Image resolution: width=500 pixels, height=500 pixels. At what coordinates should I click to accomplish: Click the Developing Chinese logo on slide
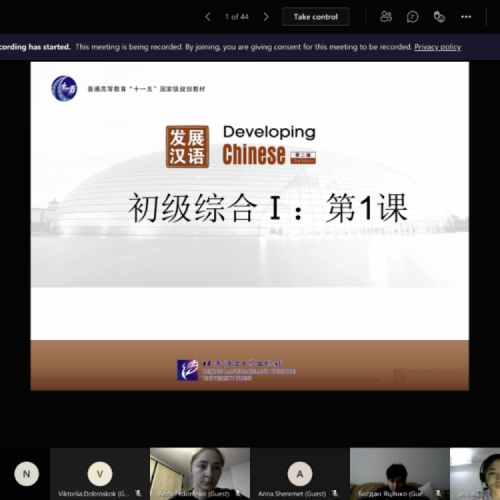241,146
